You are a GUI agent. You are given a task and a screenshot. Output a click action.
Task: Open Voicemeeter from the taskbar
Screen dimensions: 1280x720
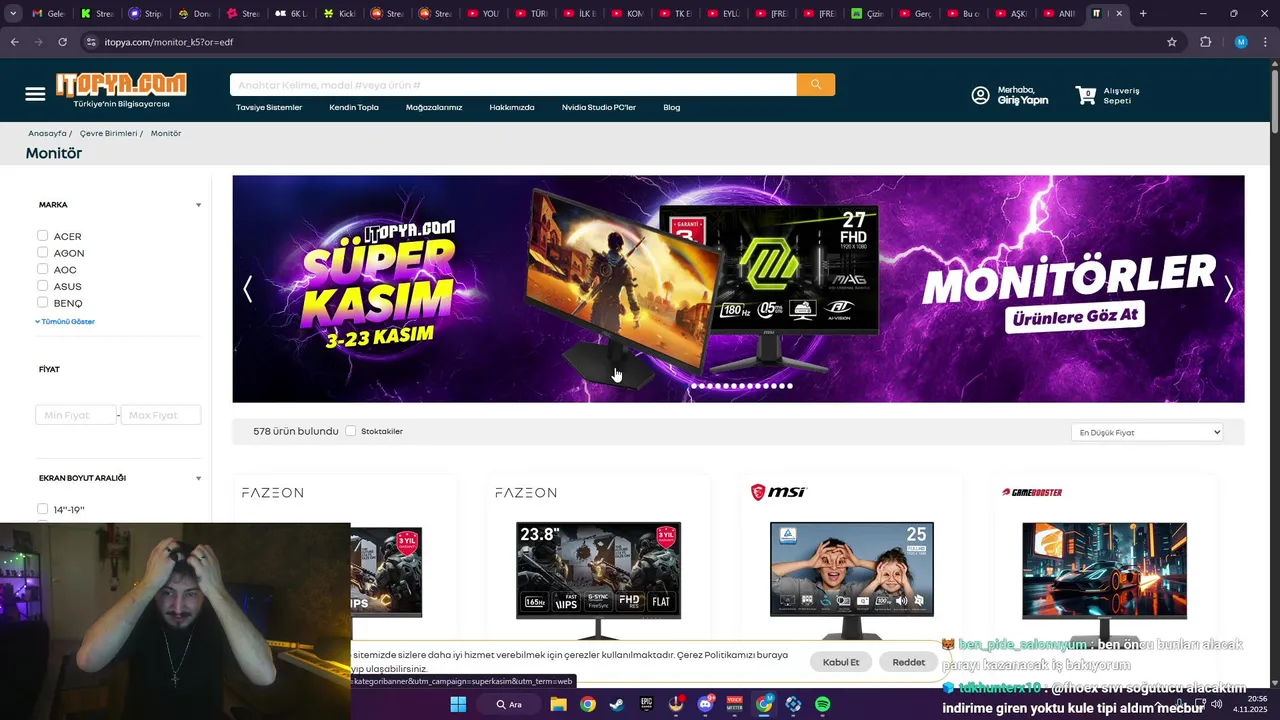click(735, 704)
